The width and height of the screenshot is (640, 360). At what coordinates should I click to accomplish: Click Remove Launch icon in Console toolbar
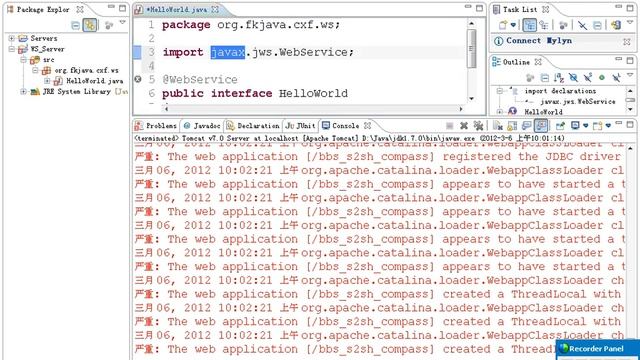pyautogui.click(x=464, y=126)
